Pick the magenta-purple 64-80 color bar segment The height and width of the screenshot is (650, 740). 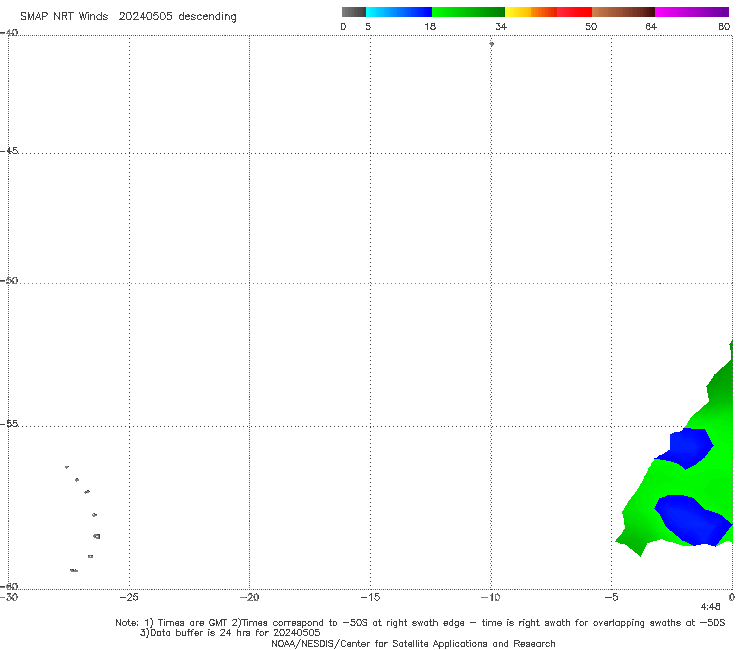pyautogui.click(x=692, y=12)
